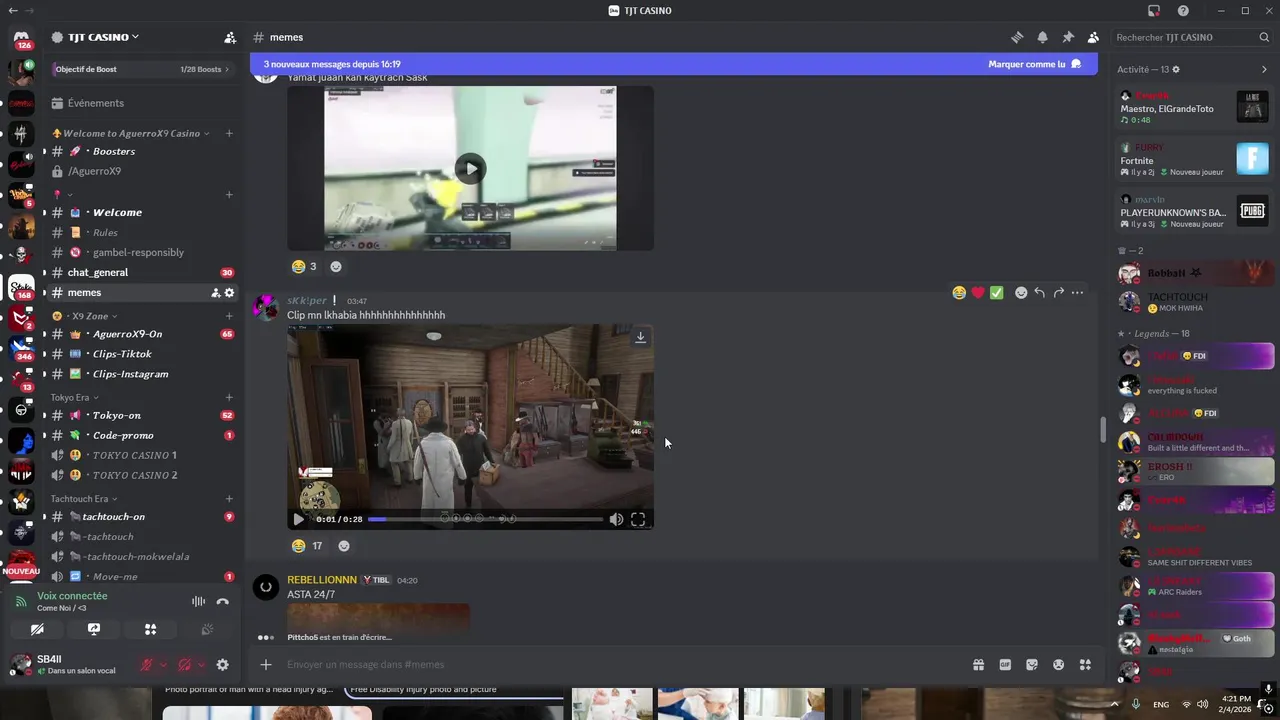Viewport: 1280px width, 720px height.
Task: Open the Welcome channel
Action: coord(144,212)
